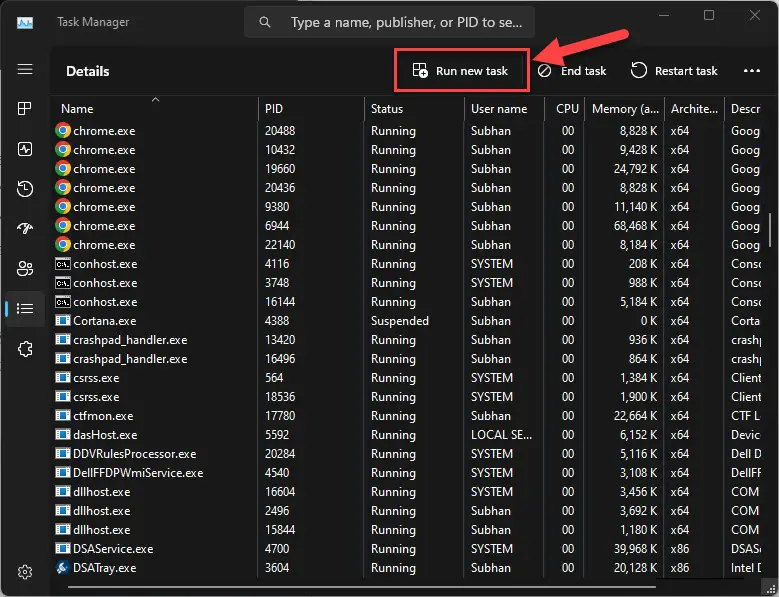Select the Cortana.exe Suspended status cell
This screenshot has height=597, width=779.
(399, 321)
